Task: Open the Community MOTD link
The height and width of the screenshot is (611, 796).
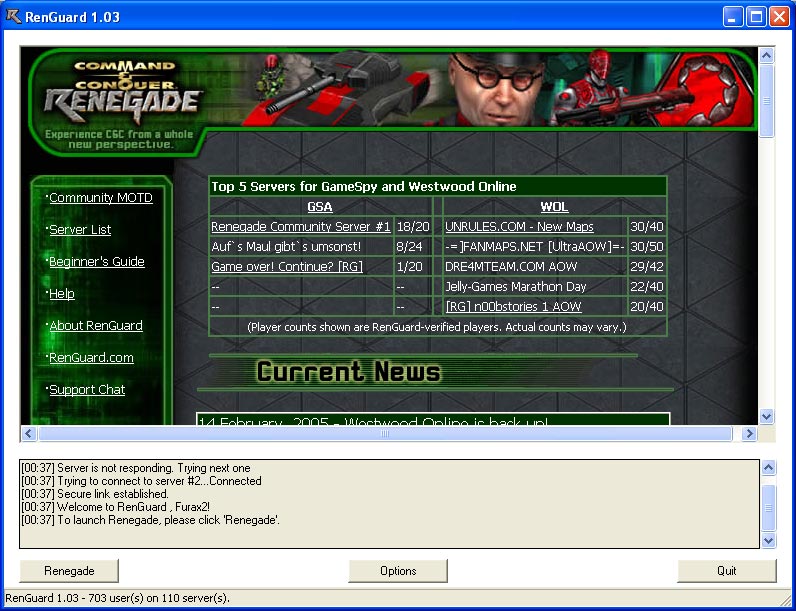Action: pos(101,198)
